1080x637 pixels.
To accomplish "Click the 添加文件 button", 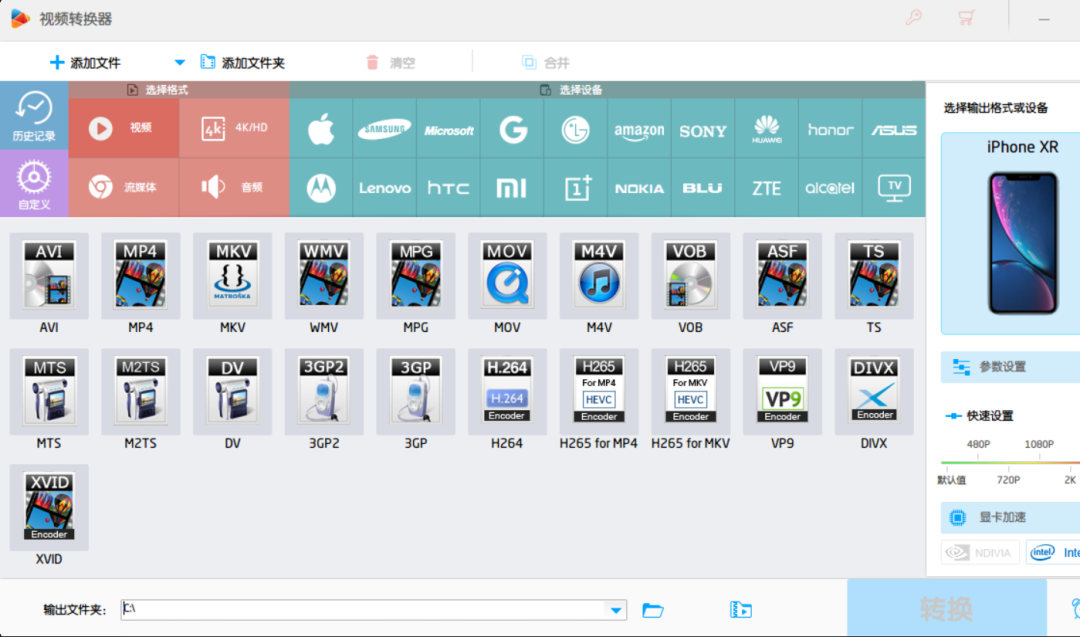I will (85, 63).
